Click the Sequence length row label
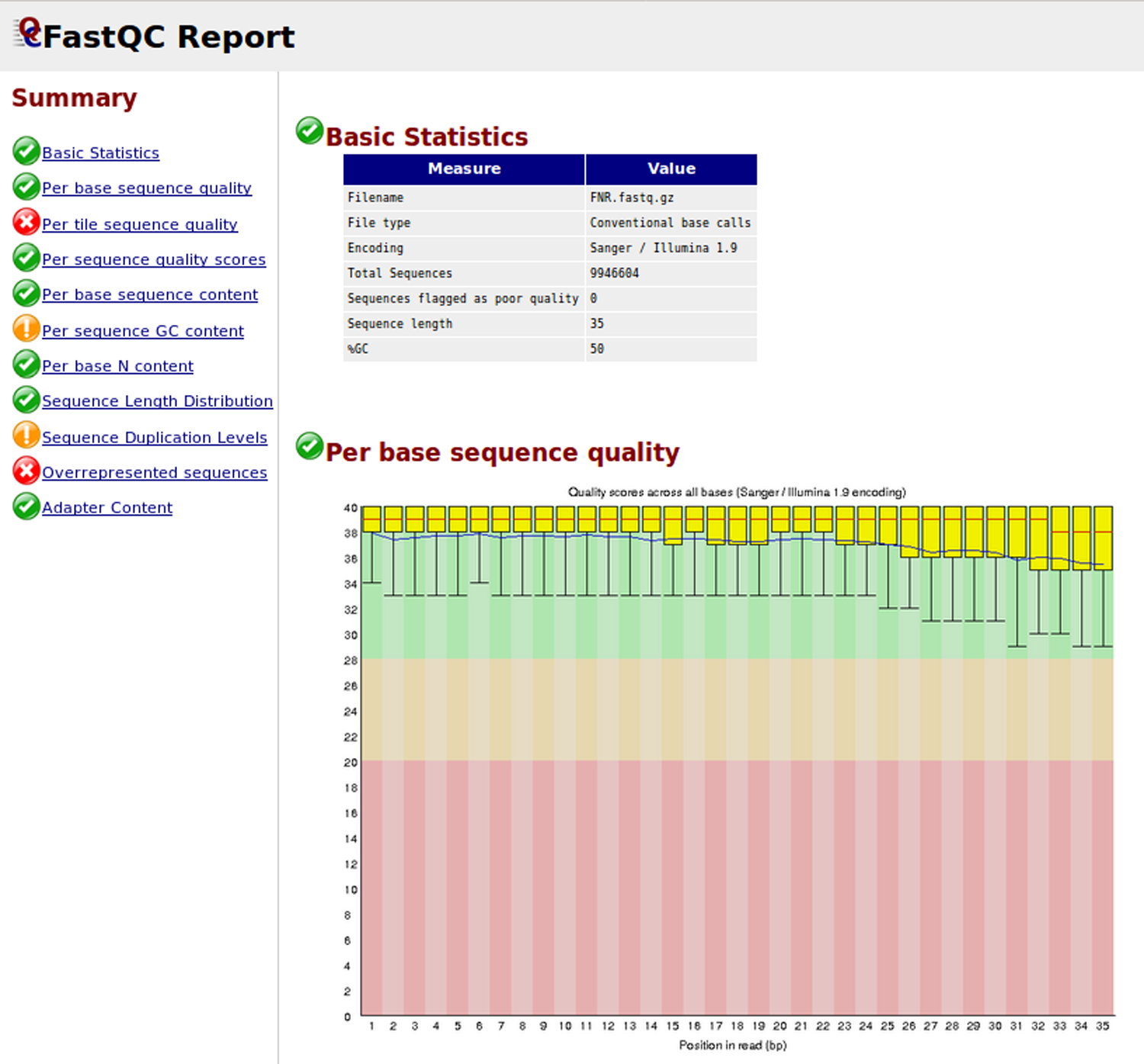1144x1064 pixels. pos(400,323)
